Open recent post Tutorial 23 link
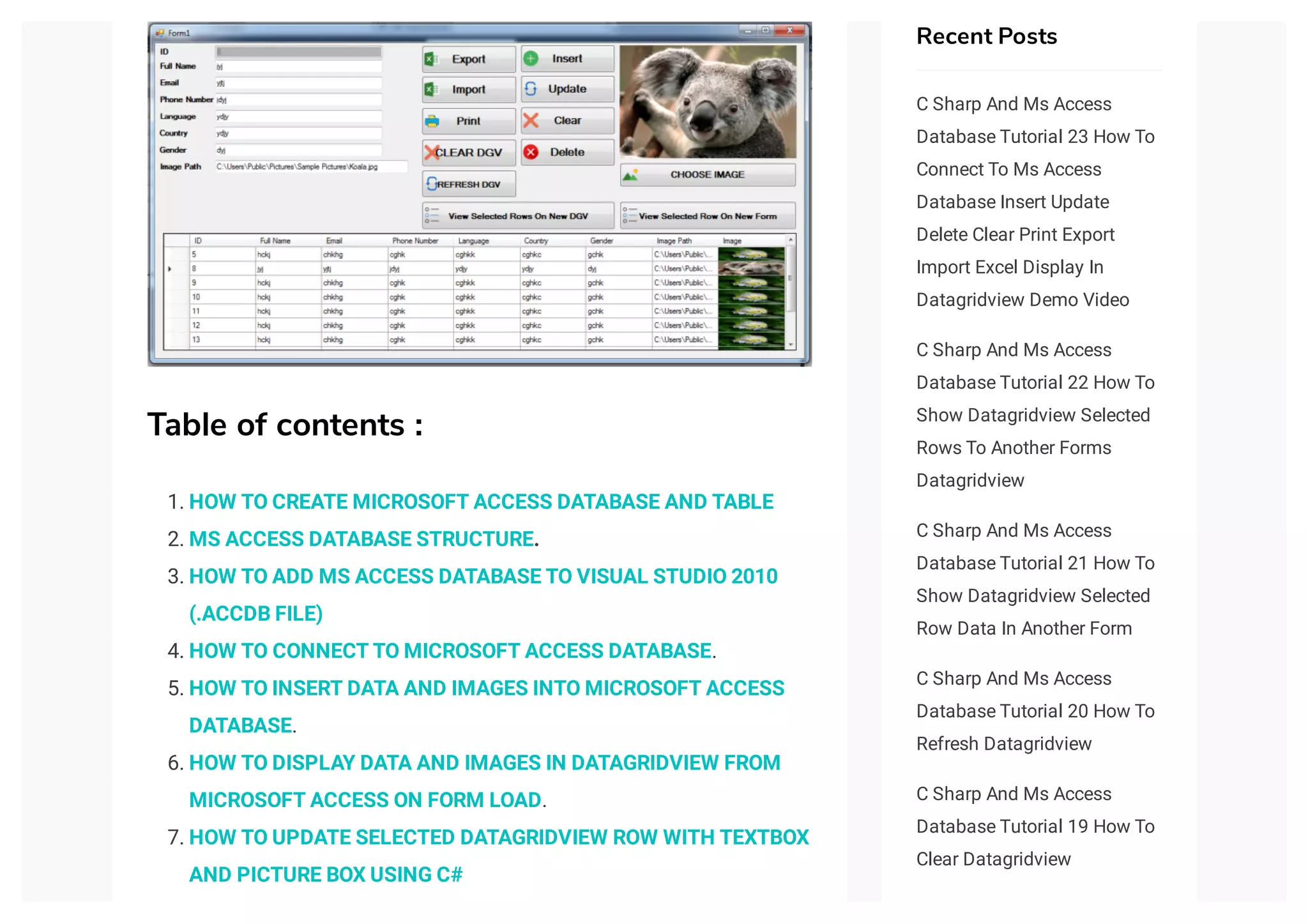The width and height of the screenshot is (1308, 924). 1035,202
